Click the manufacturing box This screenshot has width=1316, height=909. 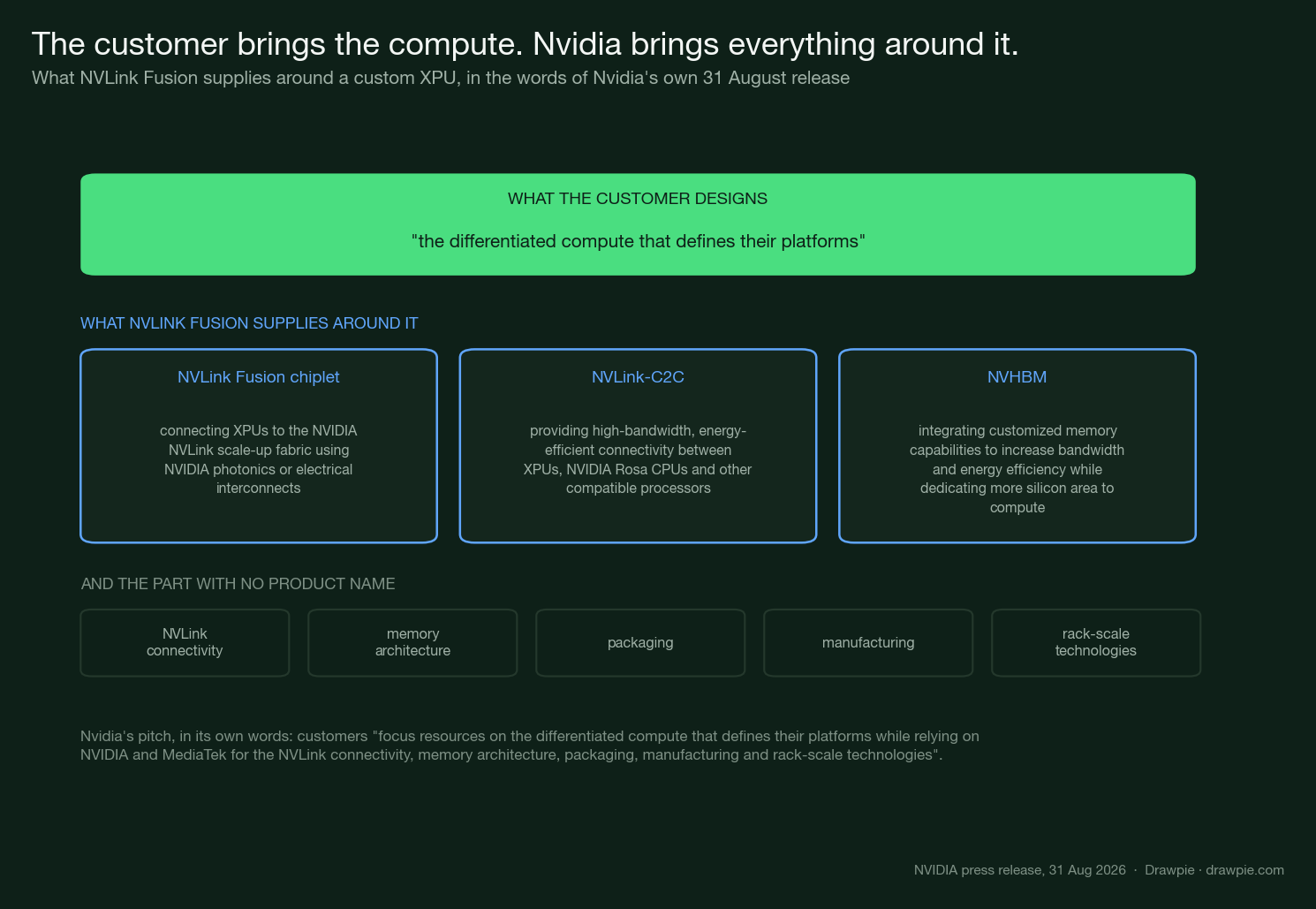[868, 643]
